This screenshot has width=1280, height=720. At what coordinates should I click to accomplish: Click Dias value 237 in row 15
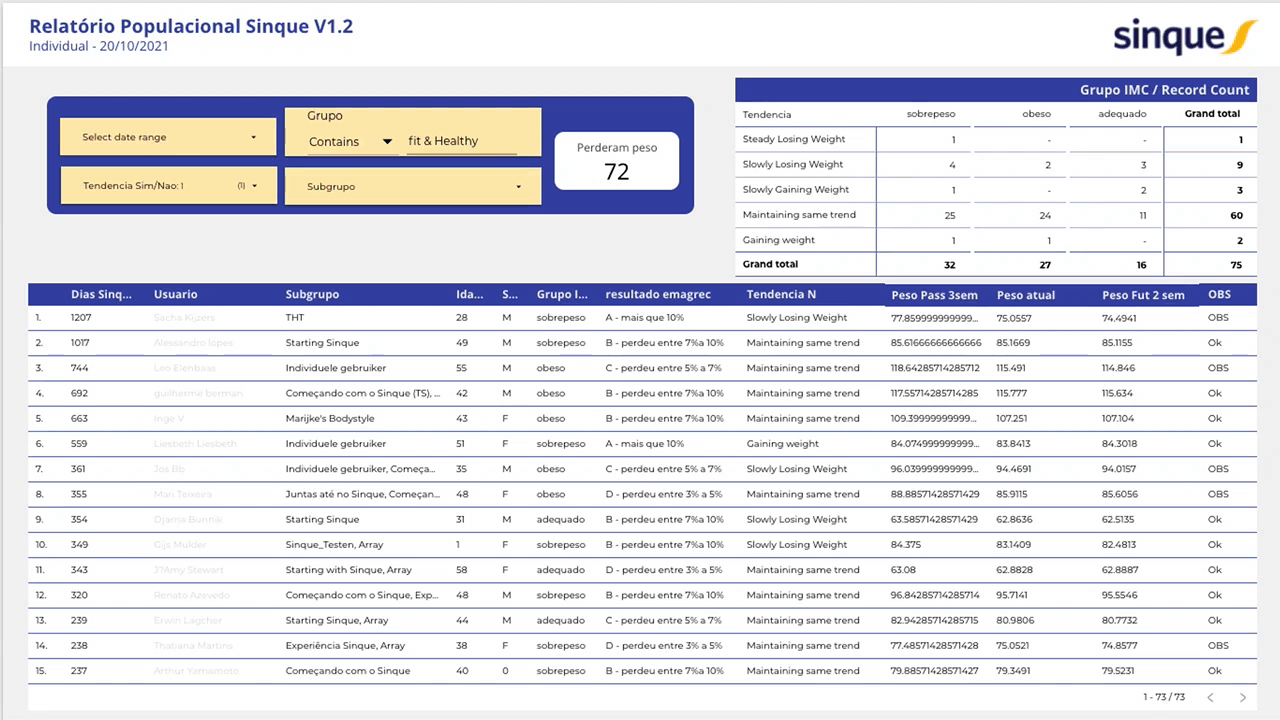click(79, 670)
